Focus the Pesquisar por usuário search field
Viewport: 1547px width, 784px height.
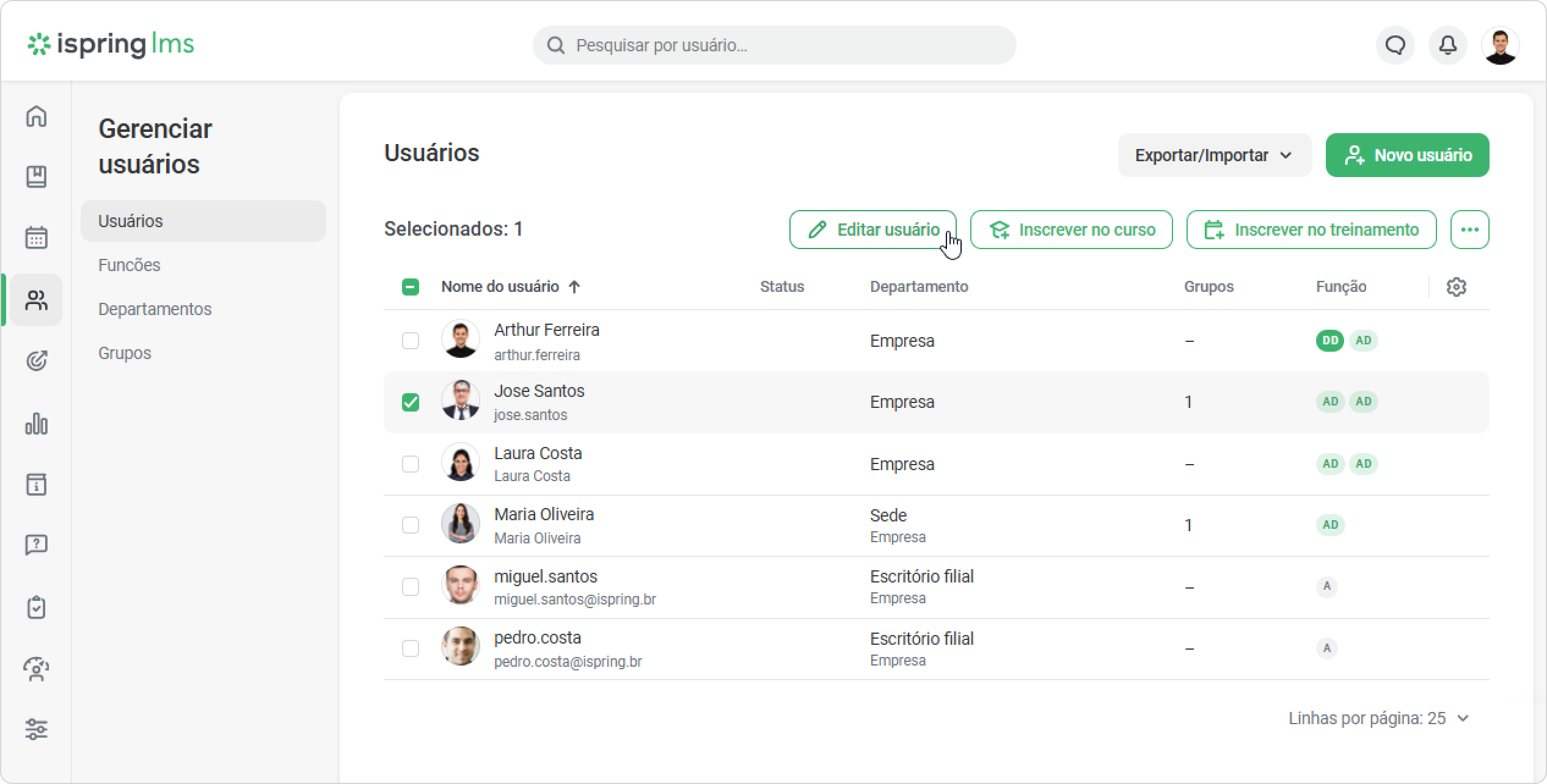774,45
